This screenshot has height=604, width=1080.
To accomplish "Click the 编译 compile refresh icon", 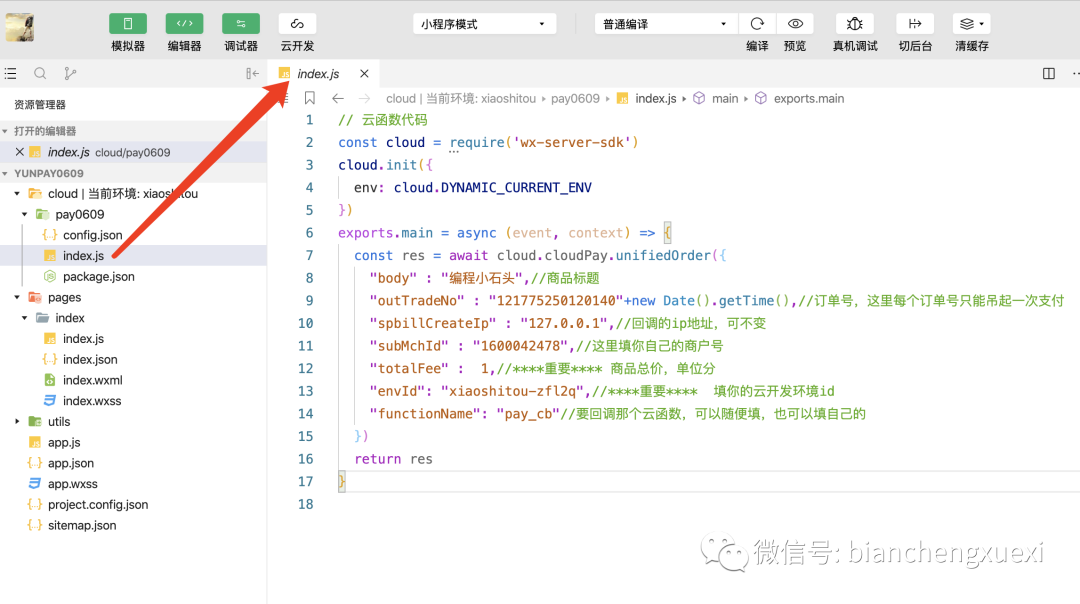I will pos(757,23).
